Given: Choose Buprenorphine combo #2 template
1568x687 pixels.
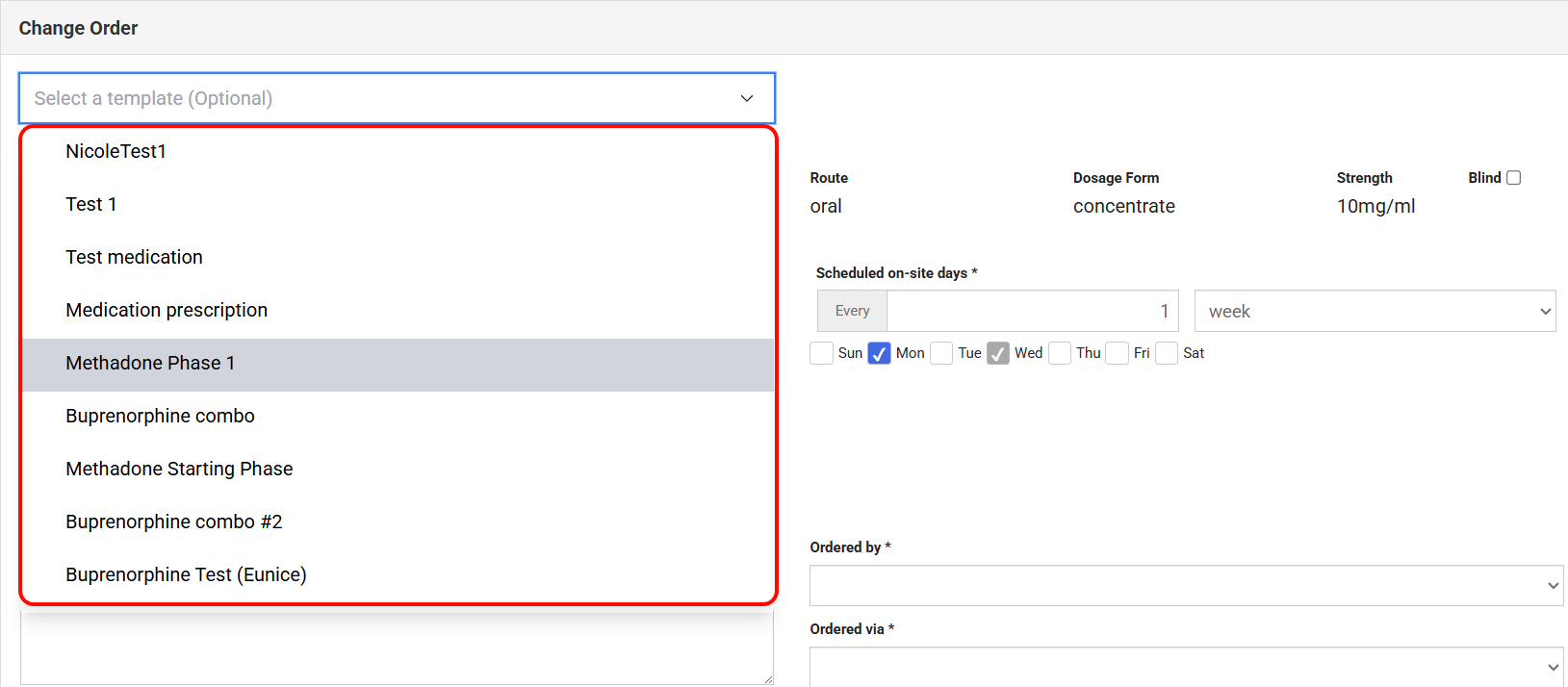Looking at the screenshot, I should [173, 522].
